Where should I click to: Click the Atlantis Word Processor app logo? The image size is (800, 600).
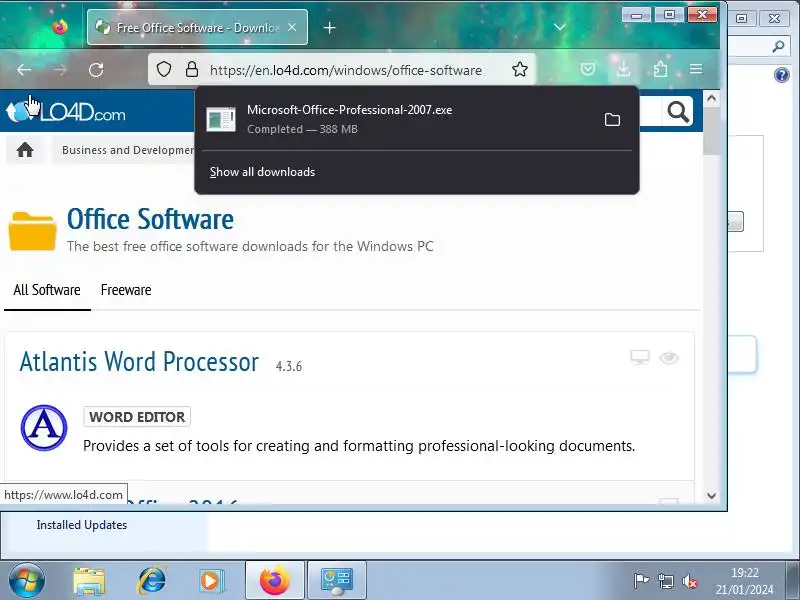click(44, 428)
